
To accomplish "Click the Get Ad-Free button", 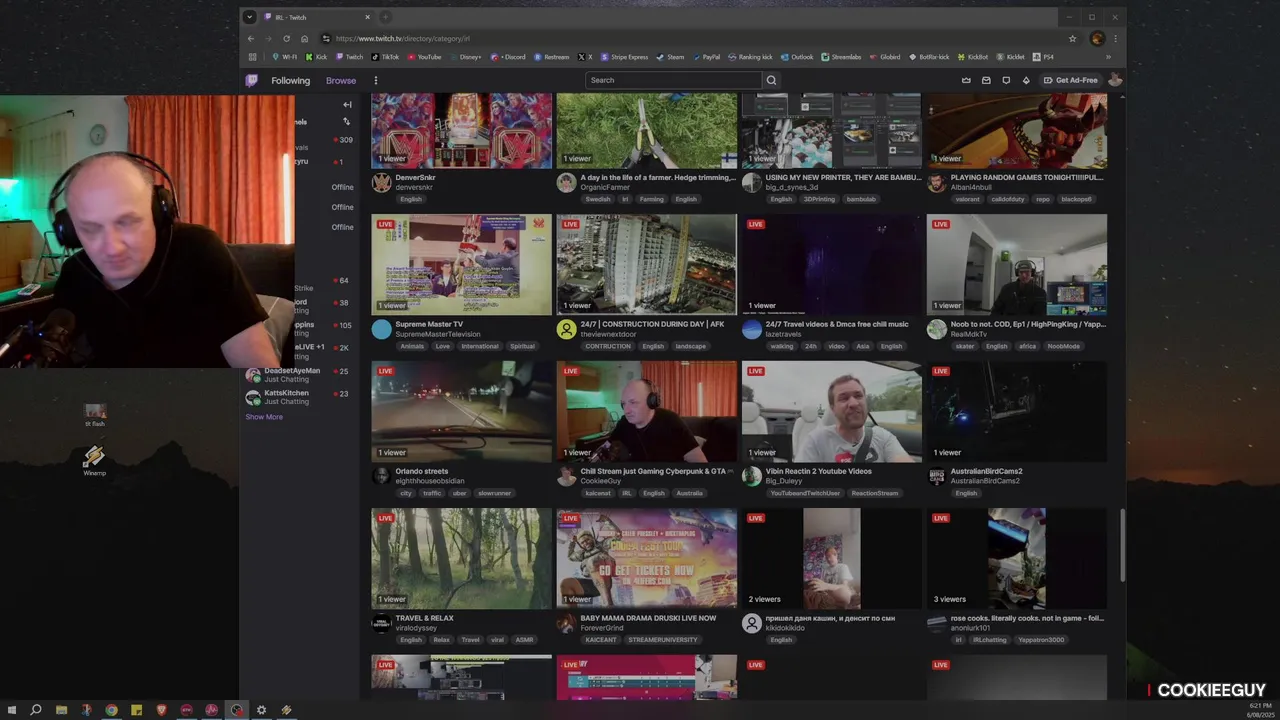I will 1070,80.
